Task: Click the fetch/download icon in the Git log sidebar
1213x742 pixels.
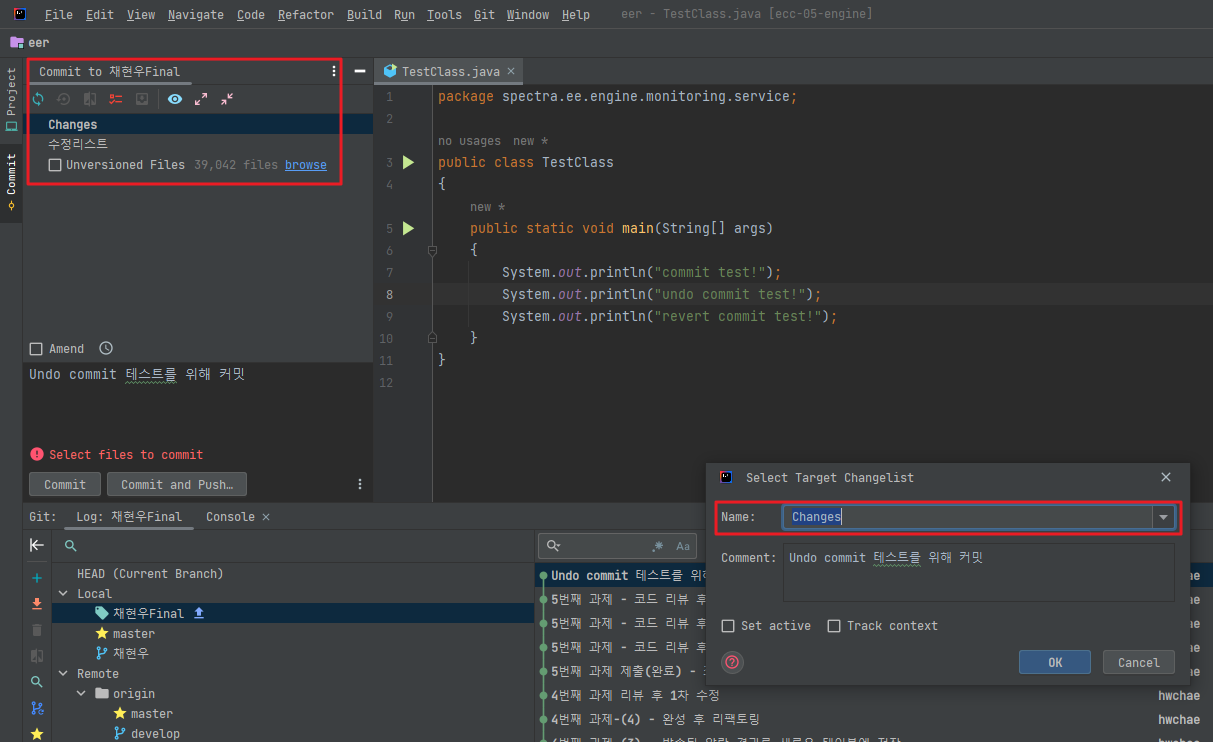Action: tap(37, 605)
